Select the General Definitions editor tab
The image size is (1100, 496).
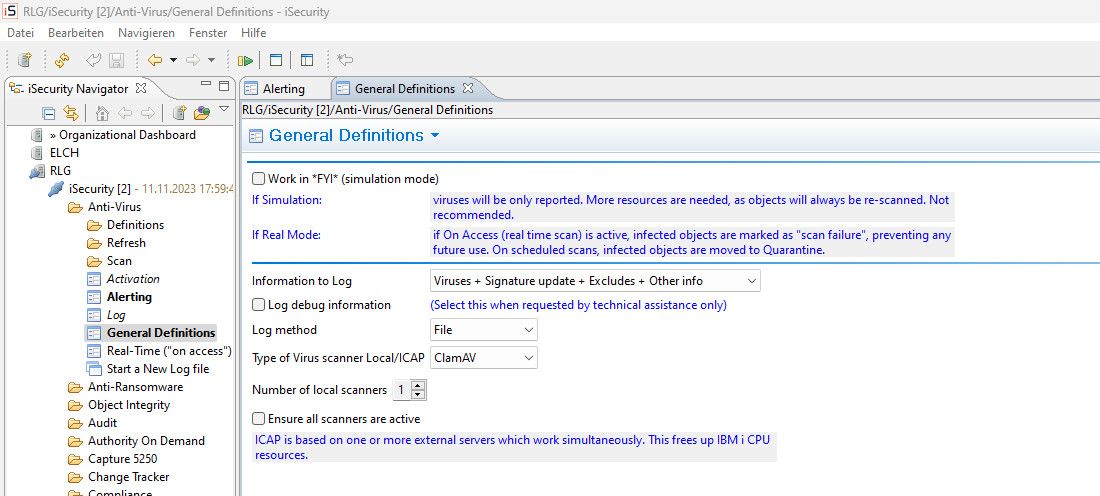(x=405, y=89)
